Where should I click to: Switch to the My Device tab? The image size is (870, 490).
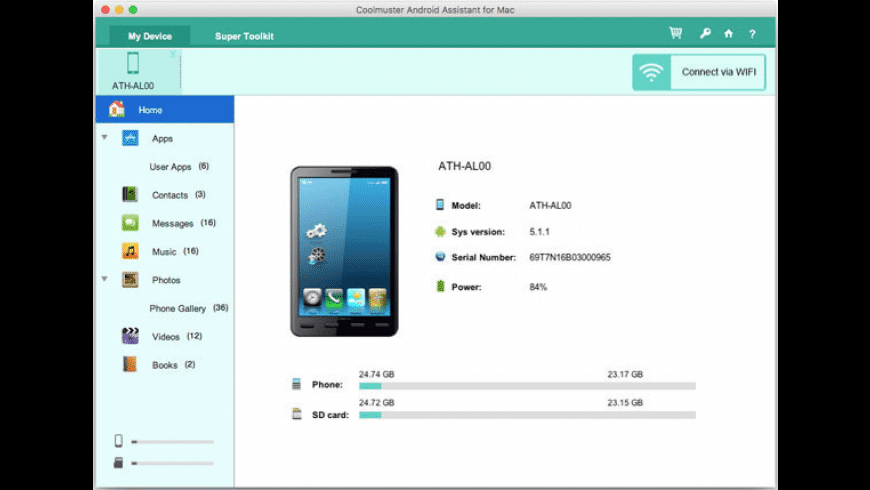tap(150, 36)
